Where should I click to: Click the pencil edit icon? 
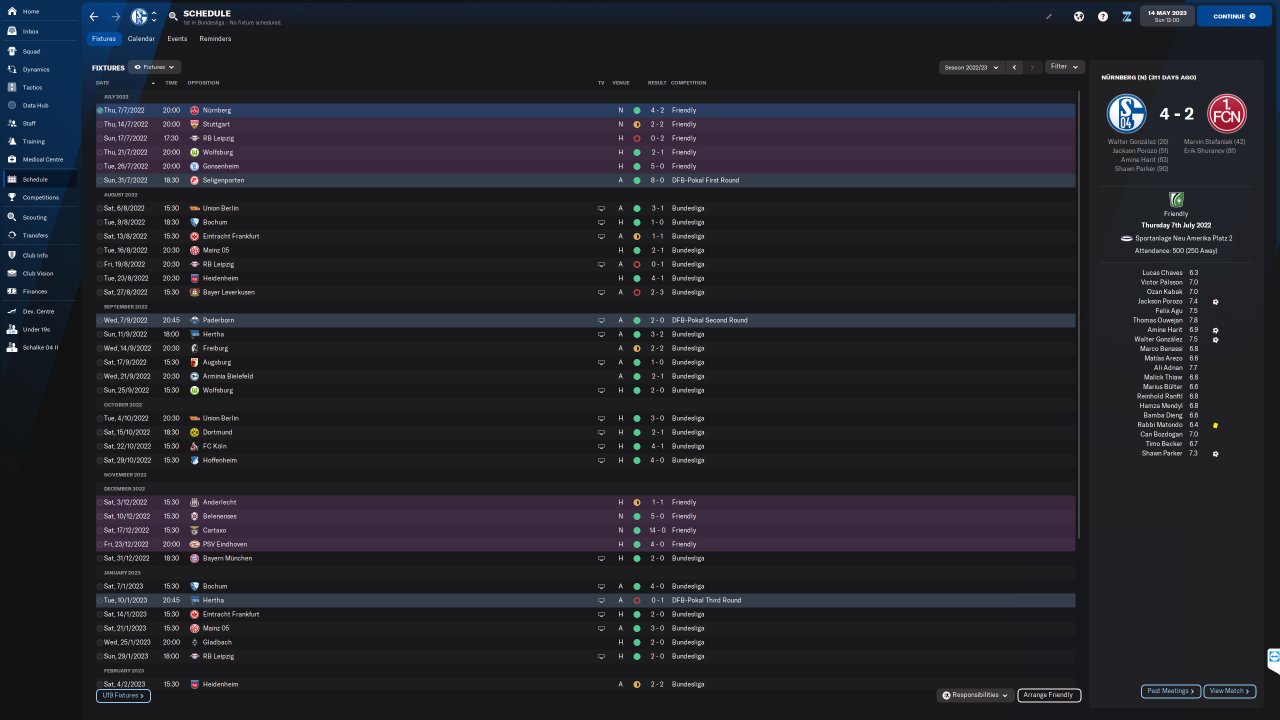1049,16
